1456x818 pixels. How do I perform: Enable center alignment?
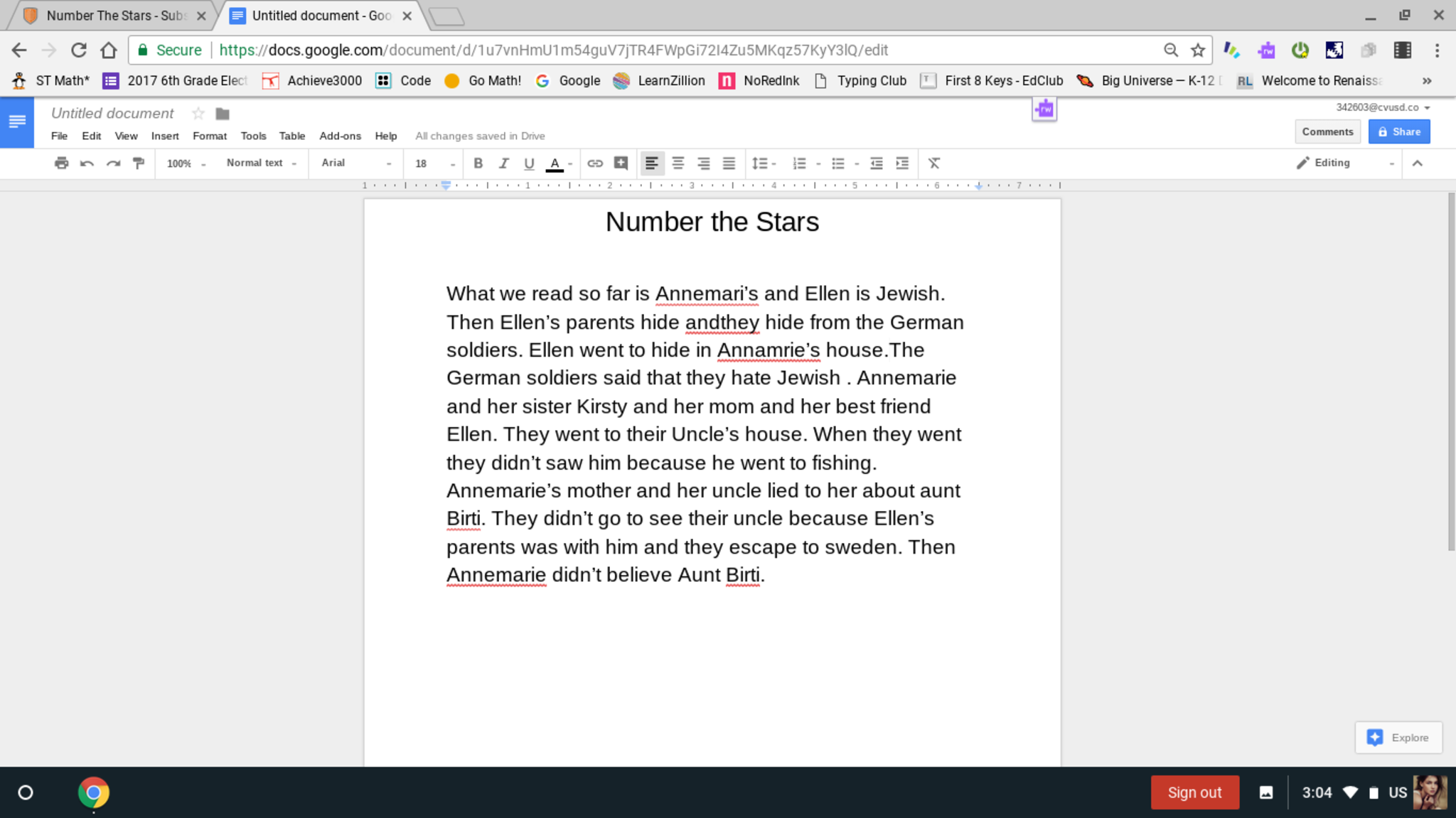tap(678, 163)
